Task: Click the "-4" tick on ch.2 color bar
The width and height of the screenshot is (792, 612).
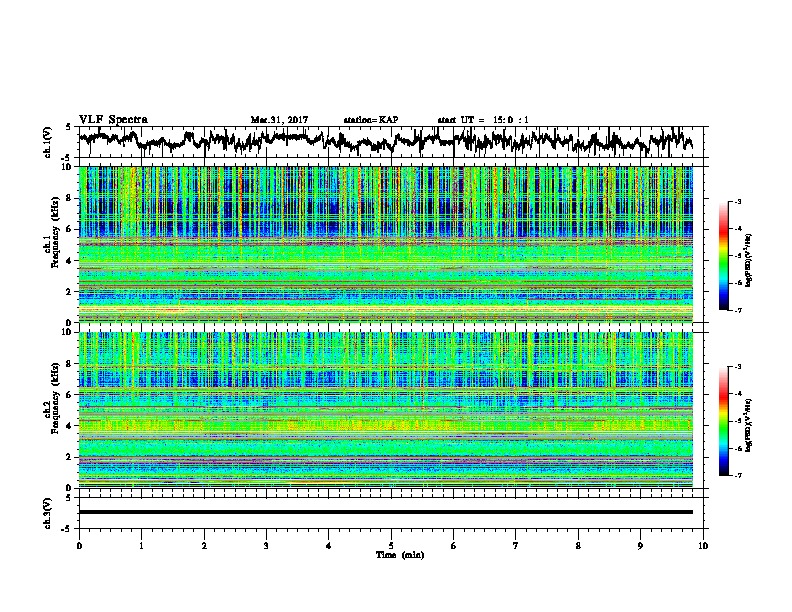Action: click(737, 394)
